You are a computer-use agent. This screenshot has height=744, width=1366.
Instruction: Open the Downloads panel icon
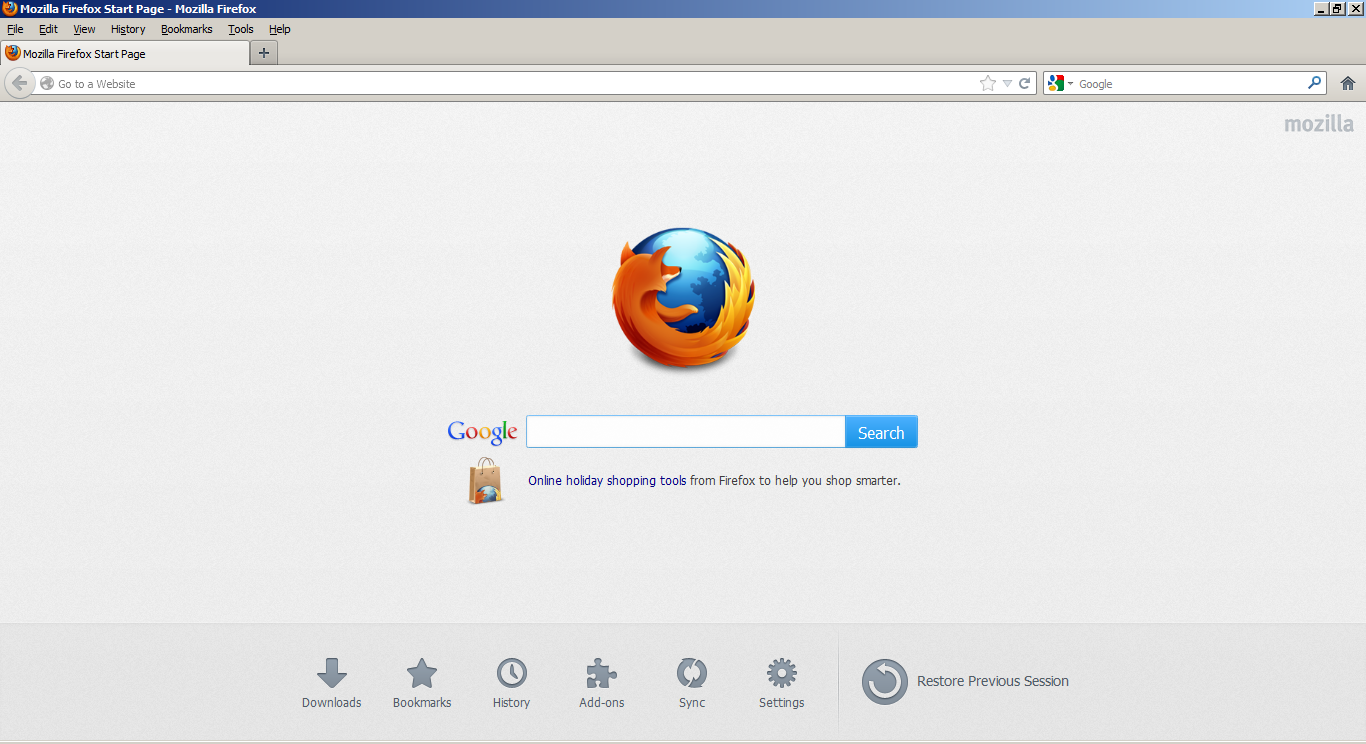[331, 673]
